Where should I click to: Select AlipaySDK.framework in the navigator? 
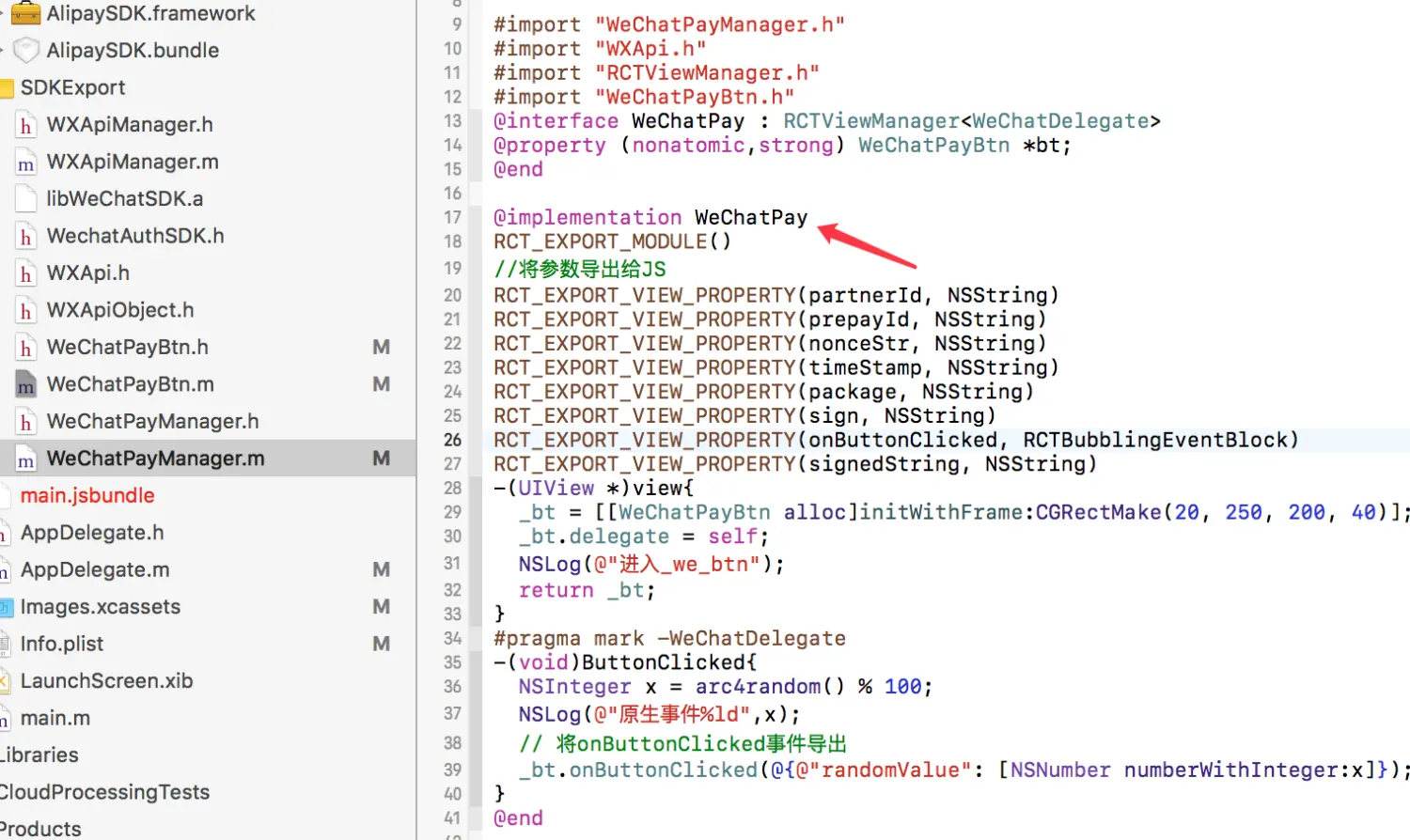(150, 13)
